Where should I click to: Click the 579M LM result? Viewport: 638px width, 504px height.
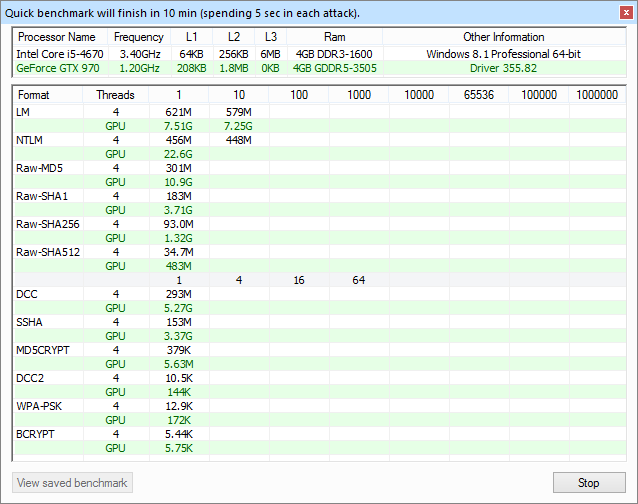click(x=239, y=112)
